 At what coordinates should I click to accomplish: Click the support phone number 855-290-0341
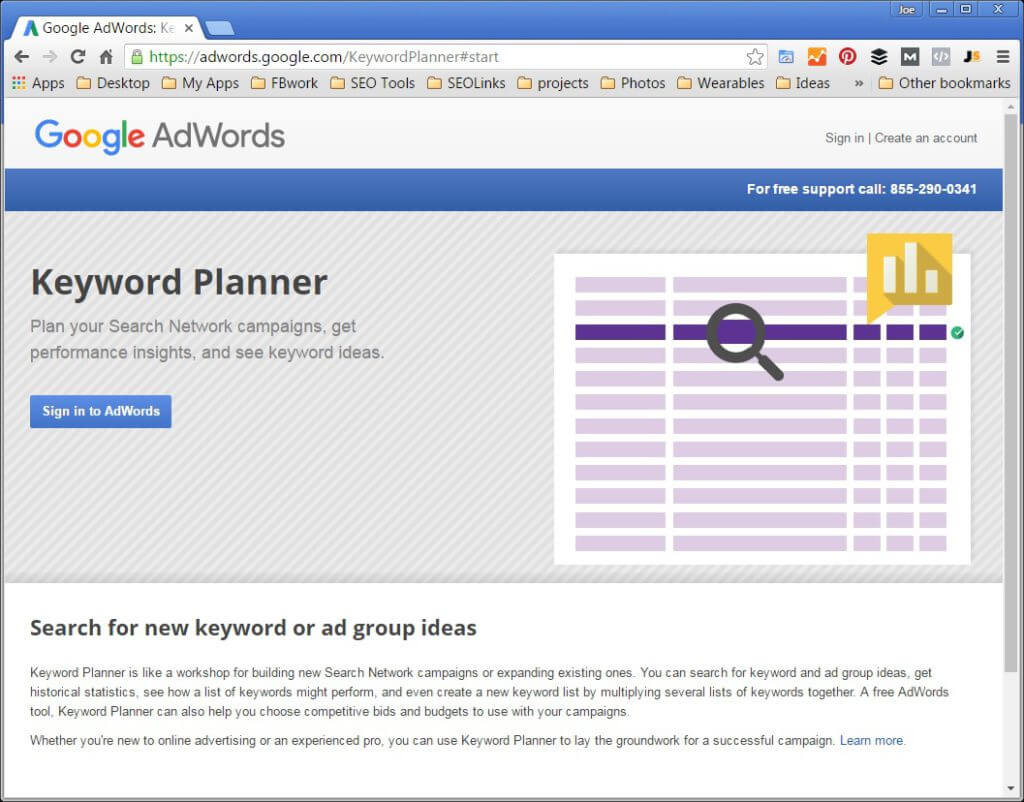click(x=933, y=189)
